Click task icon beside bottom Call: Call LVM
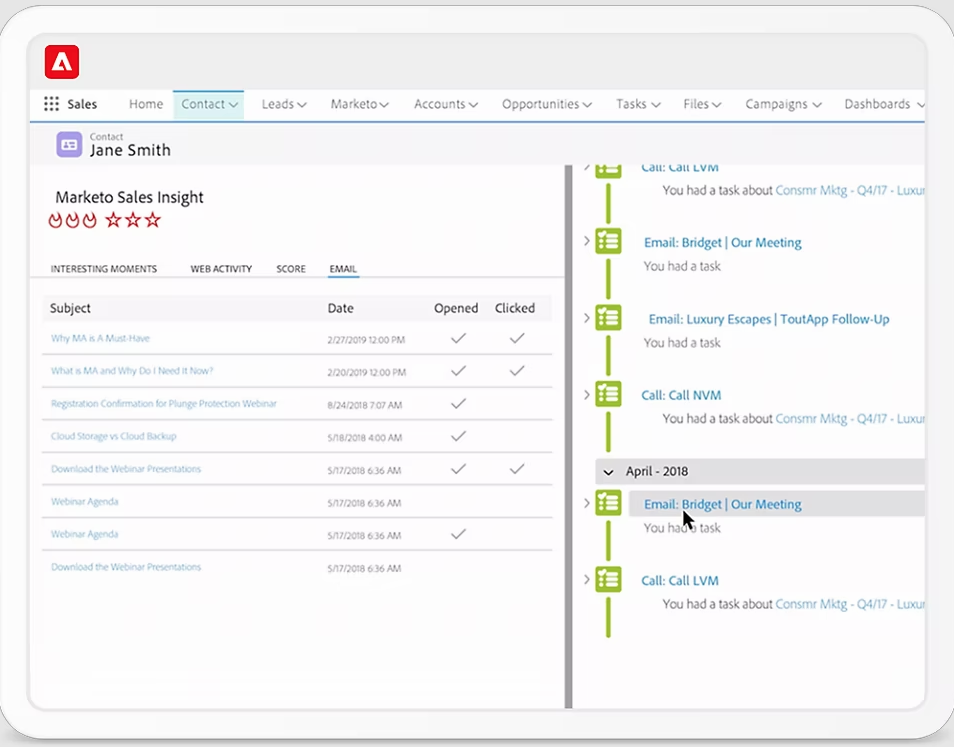 coord(608,579)
